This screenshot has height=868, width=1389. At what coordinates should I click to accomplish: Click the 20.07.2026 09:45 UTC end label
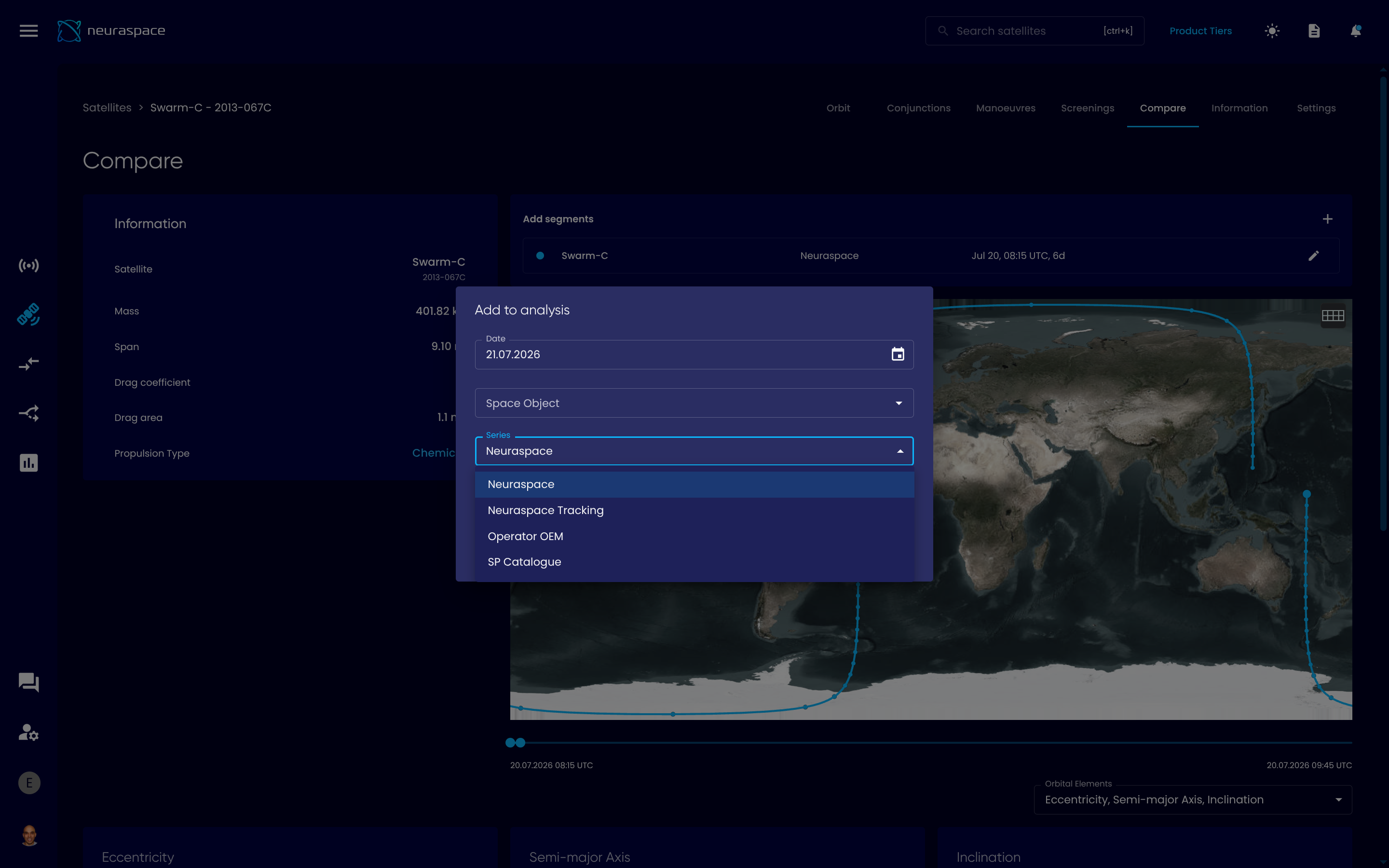pyautogui.click(x=1308, y=765)
